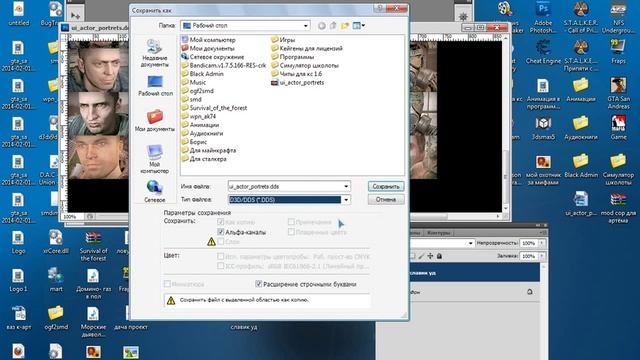Click the Сохранить button in save dialog

click(x=386, y=187)
